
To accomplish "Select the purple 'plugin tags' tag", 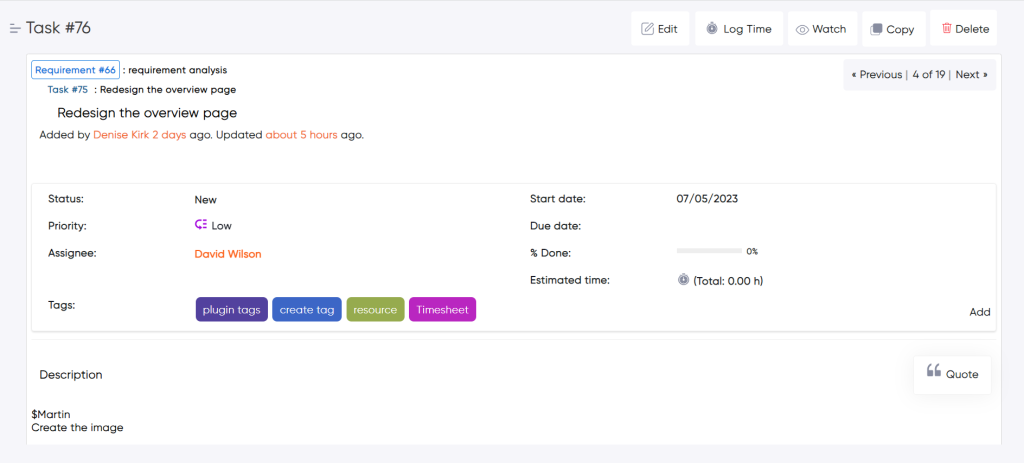I will point(231,310).
